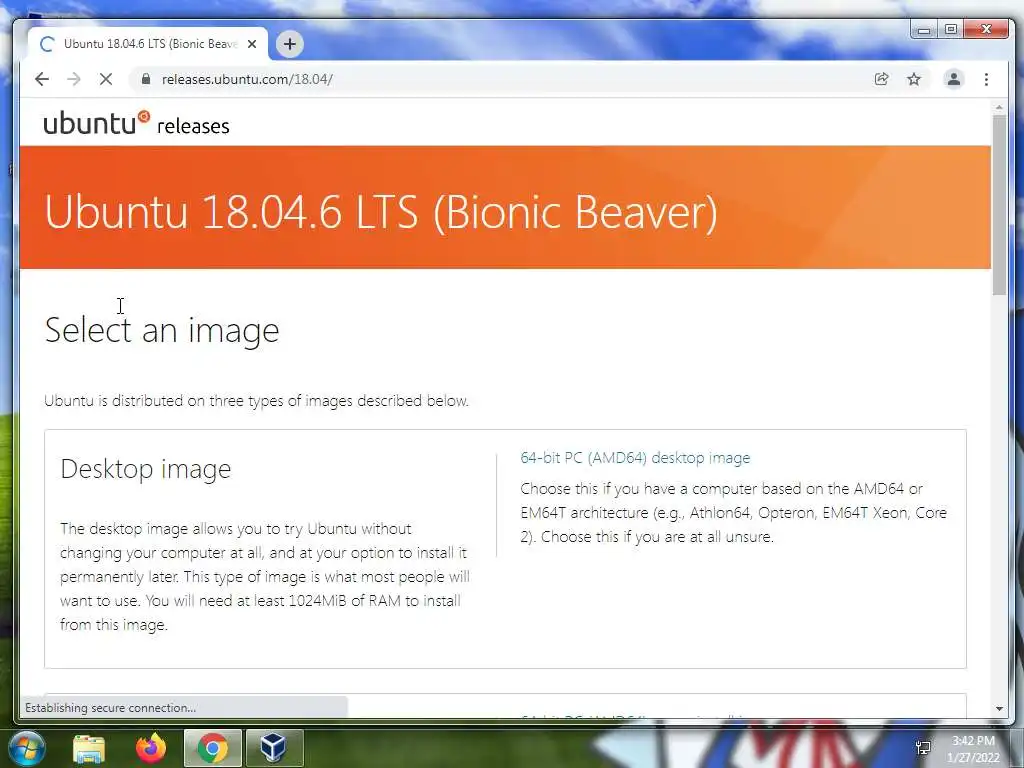This screenshot has height=768, width=1024.
Task: Minimize the Chrome window
Action: coord(924,29)
